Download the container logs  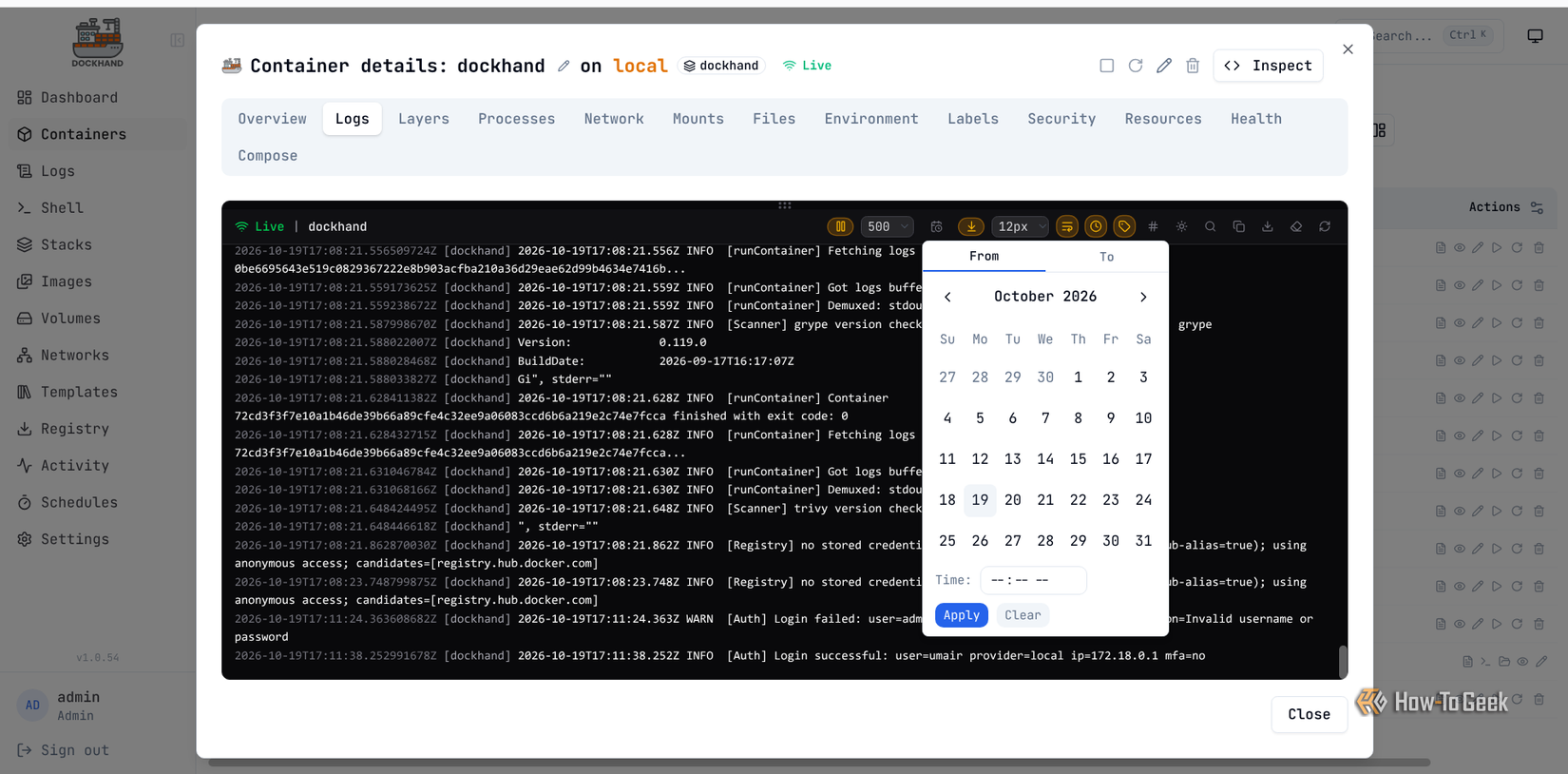[x=1267, y=226]
